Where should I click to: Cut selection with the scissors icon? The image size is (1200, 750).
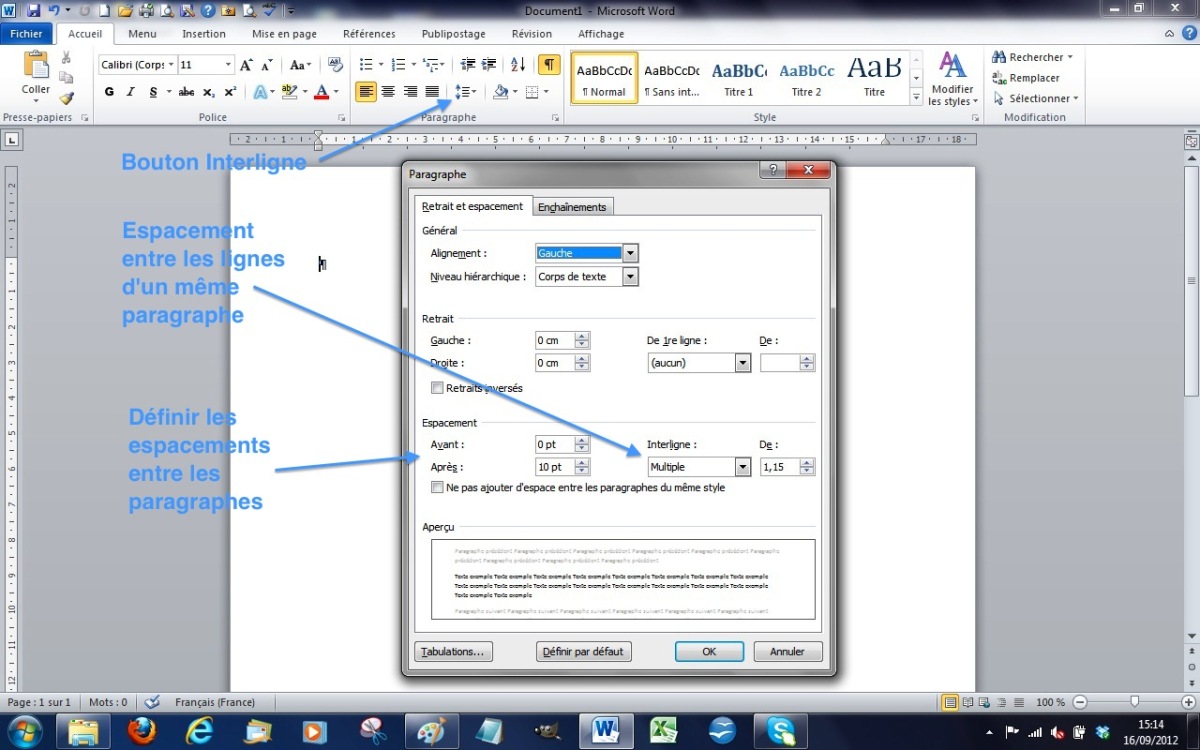[67, 58]
